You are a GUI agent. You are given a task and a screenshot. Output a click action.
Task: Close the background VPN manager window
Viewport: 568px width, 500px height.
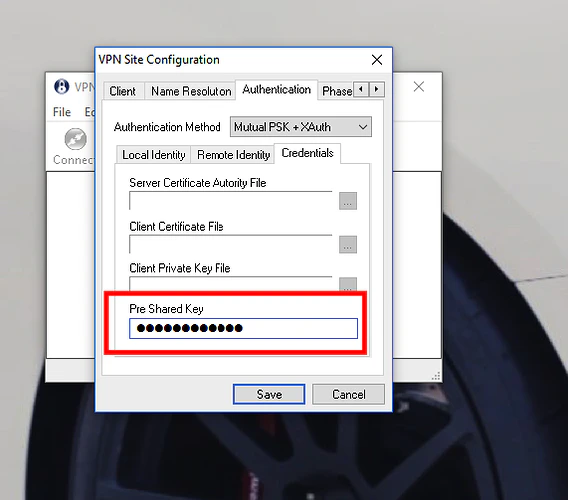pyautogui.click(x=419, y=87)
